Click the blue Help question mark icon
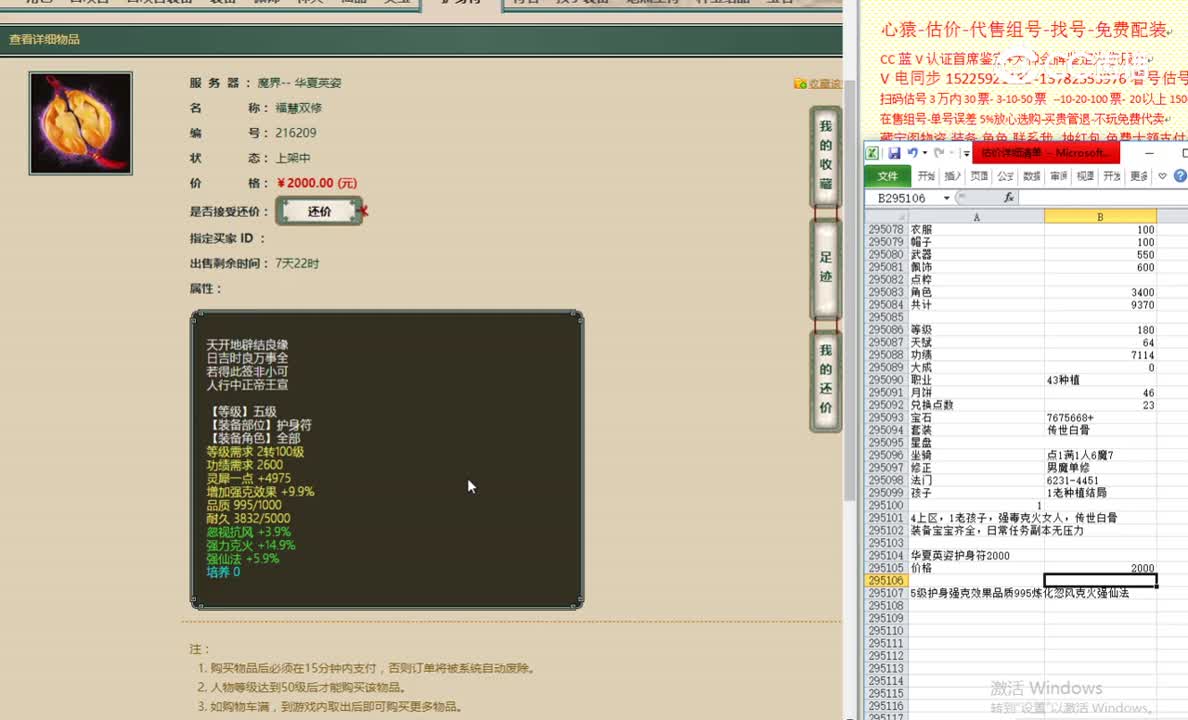1188x720 pixels. coord(1179,175)
